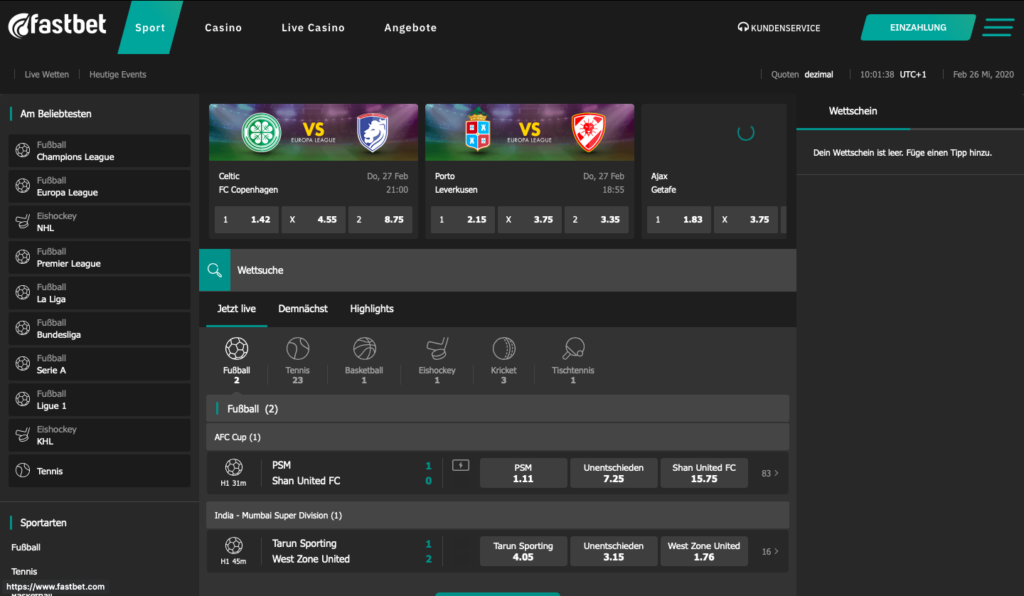Image resolution: width=1024 pixels, height=596 pixels.
Task: Open the hamburger menu icon
Action: click(x=998, y=27)
